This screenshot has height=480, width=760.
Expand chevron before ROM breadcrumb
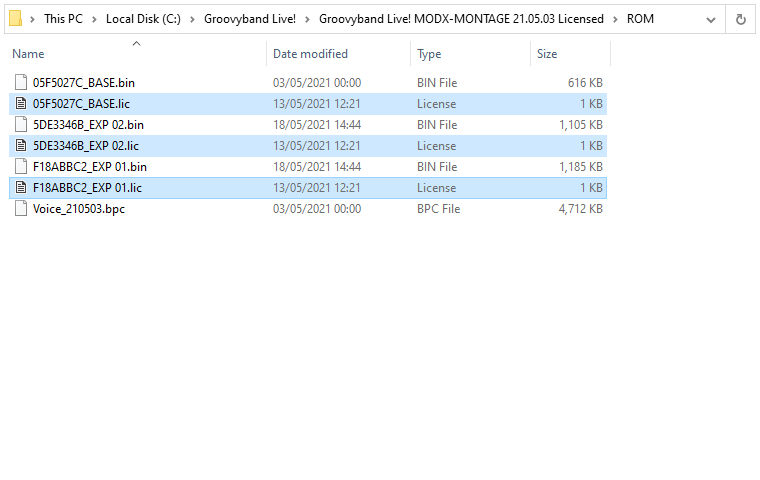pos(615,19)
